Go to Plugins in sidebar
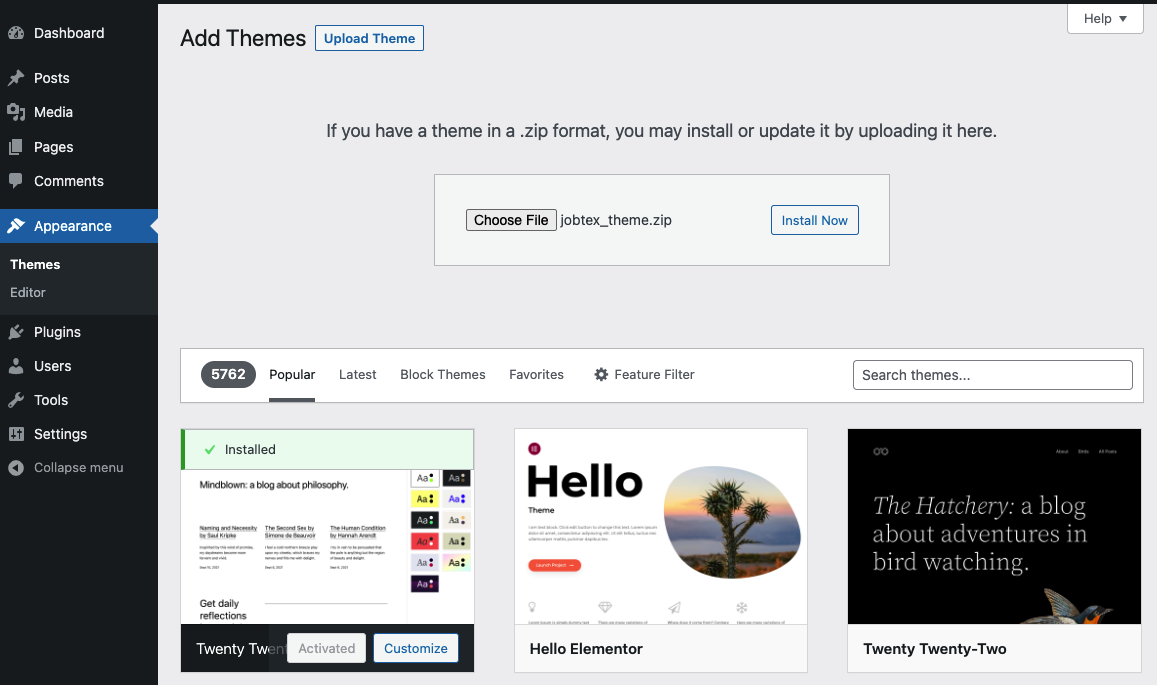This screenshot has width=1157, height=685. click(x=79, y=332)
